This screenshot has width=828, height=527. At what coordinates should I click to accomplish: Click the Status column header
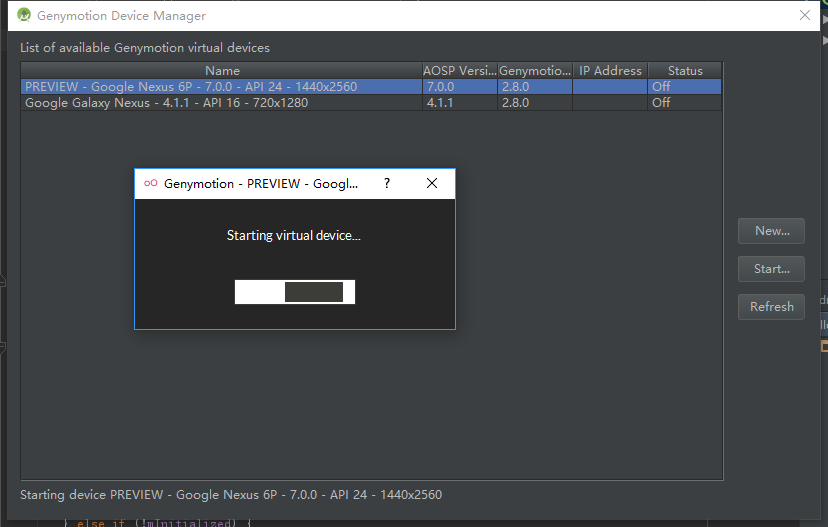685,71
